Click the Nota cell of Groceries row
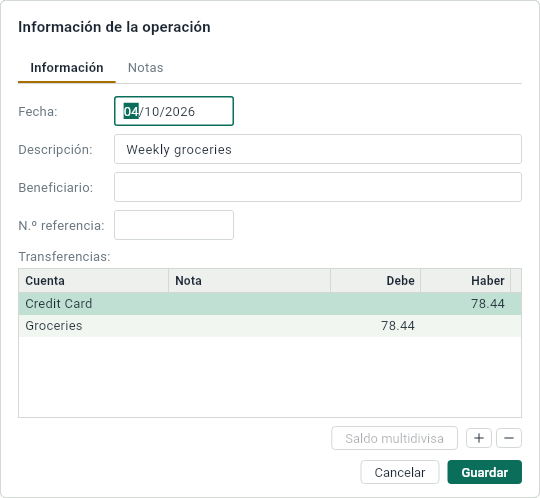Screen dimensions: 540x498 249,326
